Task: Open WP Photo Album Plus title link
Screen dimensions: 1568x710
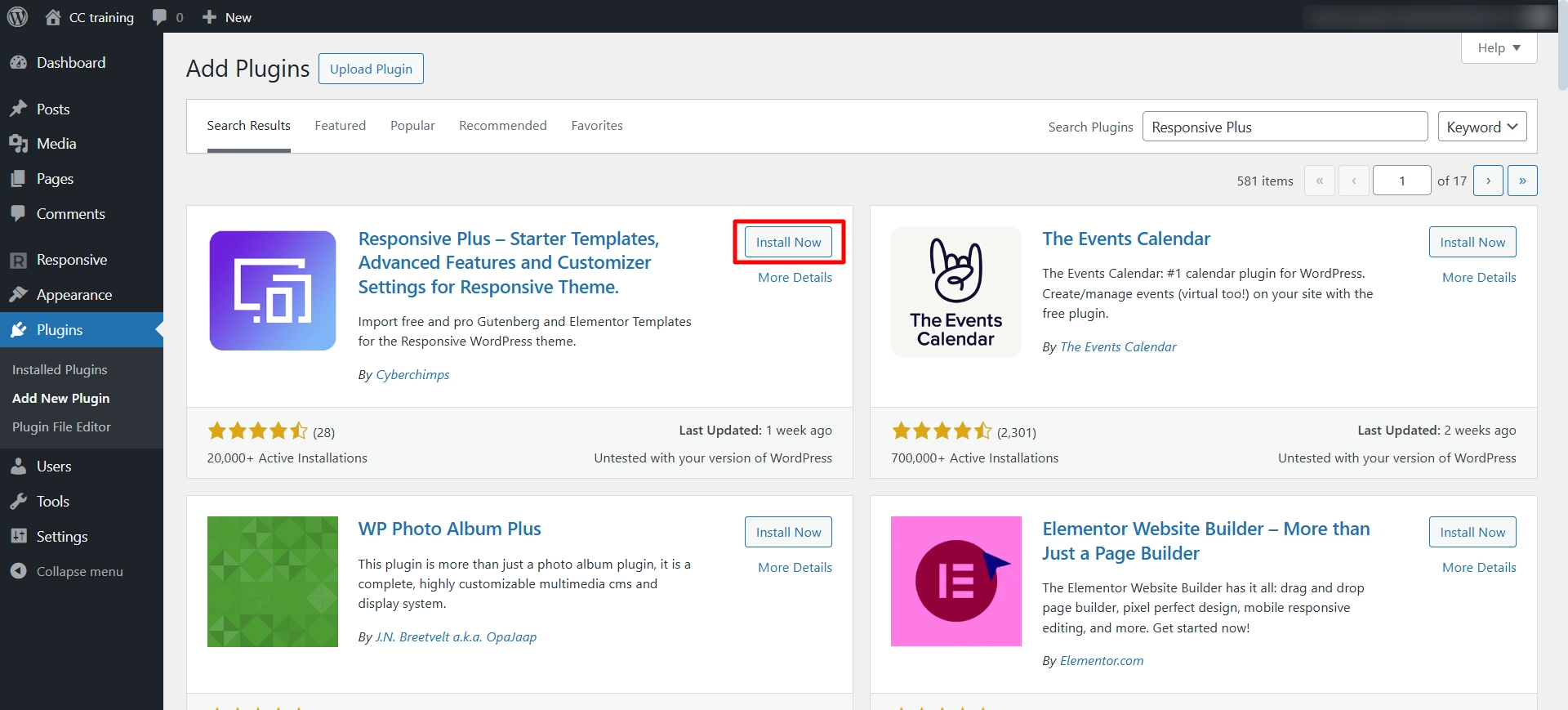Action: (450, 529)
